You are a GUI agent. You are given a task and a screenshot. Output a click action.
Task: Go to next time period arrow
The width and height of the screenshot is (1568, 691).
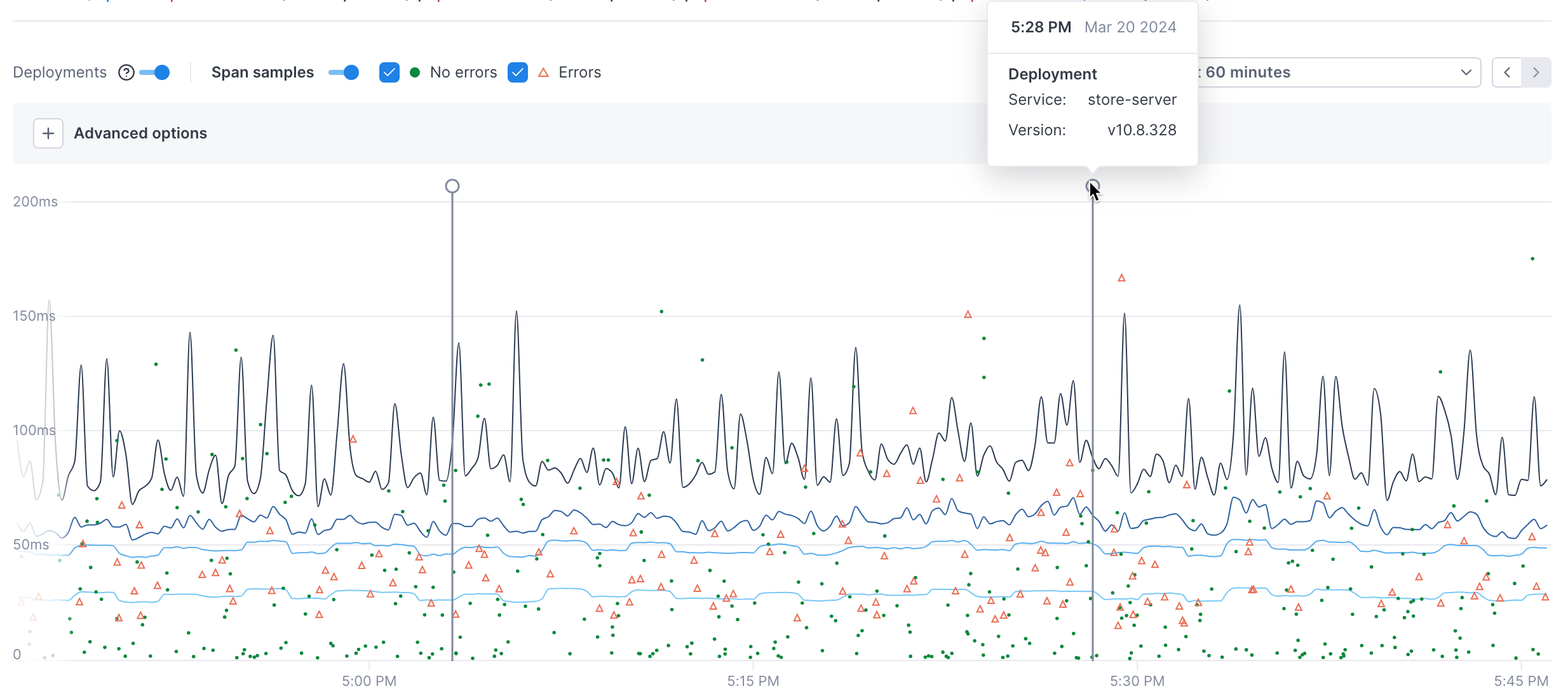pyautogui.click(x=1536, y=72)
